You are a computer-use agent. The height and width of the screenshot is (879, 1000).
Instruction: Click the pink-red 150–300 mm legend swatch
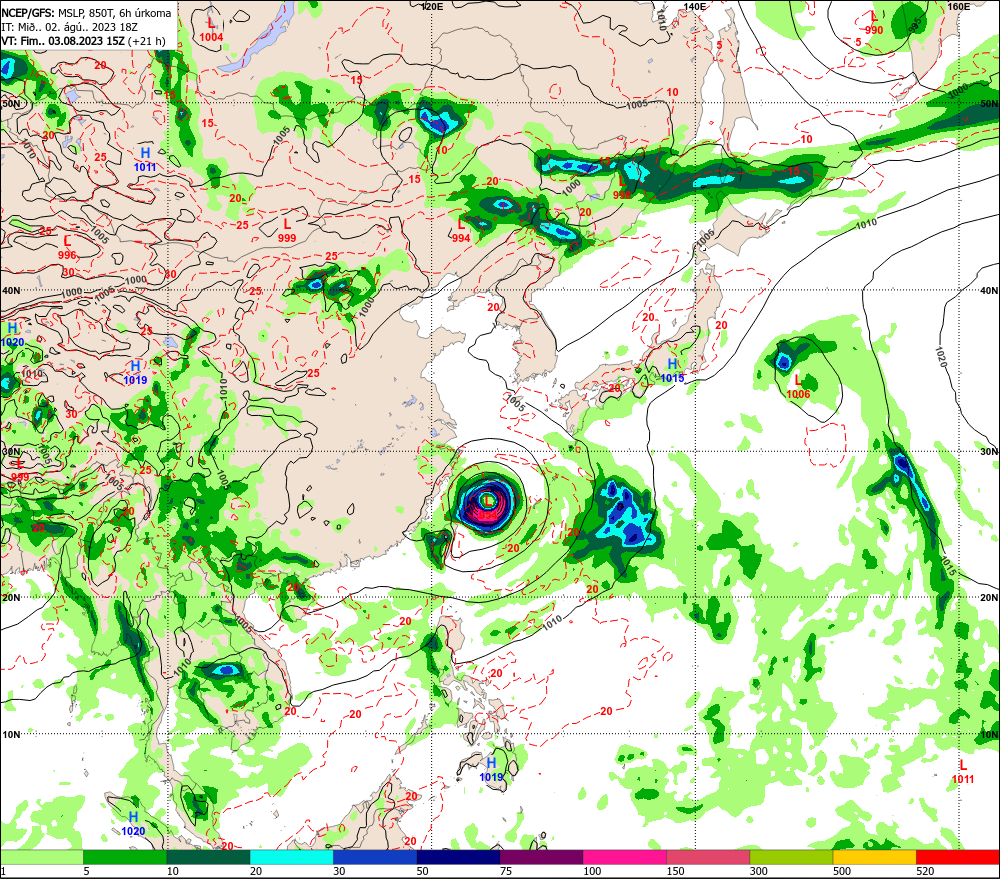coord(708,857)
